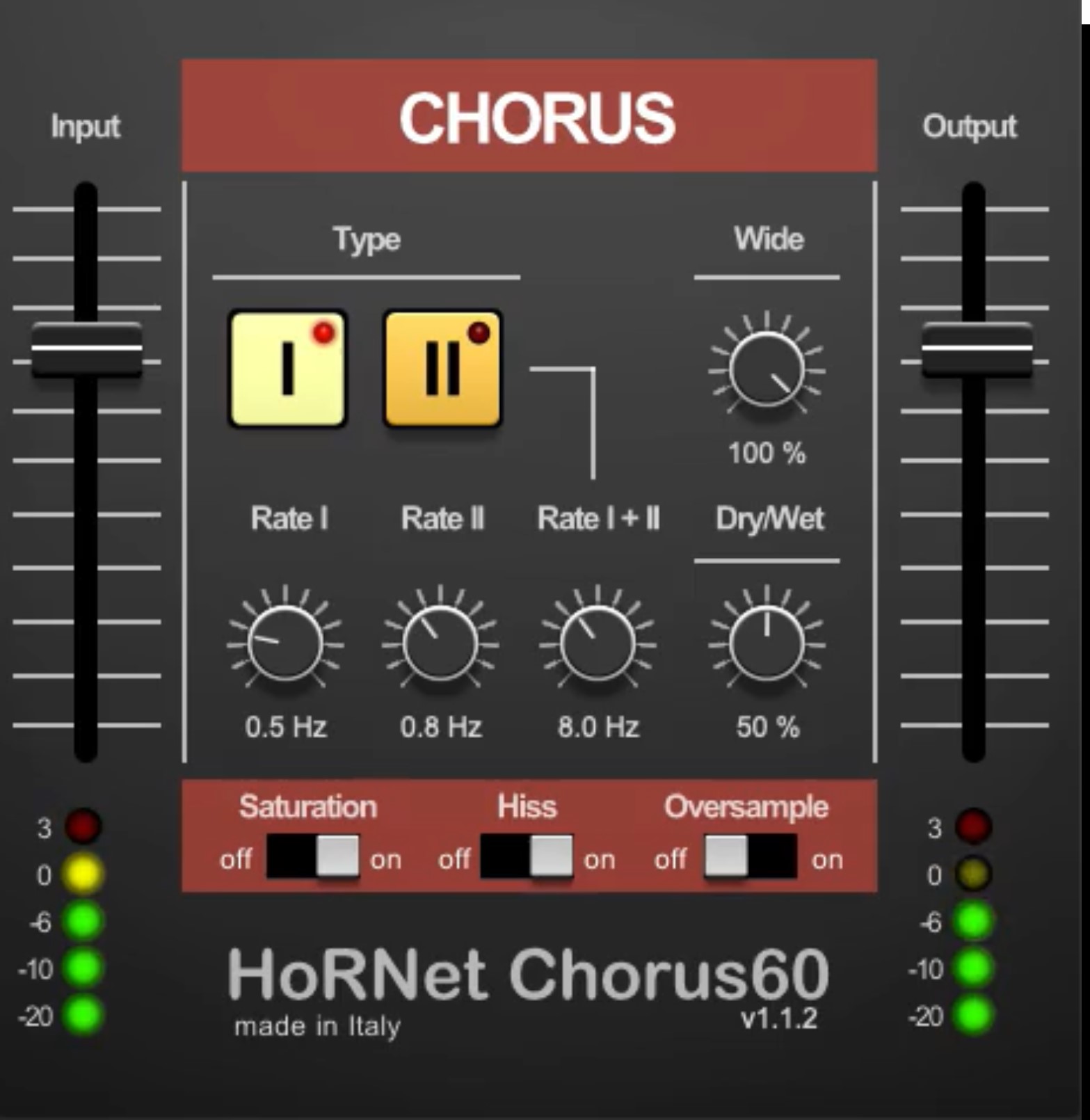Screen dimensions: 1090x1120
Task: Click the HoRNet Chorus60 logo text
Action: pyautogui.click(x=529, y=974)
